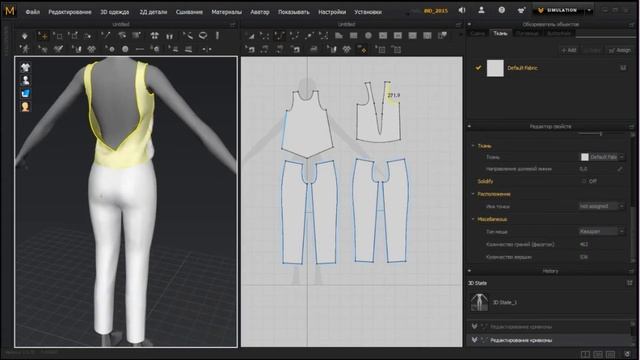Click the edit pencil next to grain direction

pyautogui.click(x=620, y=169)
